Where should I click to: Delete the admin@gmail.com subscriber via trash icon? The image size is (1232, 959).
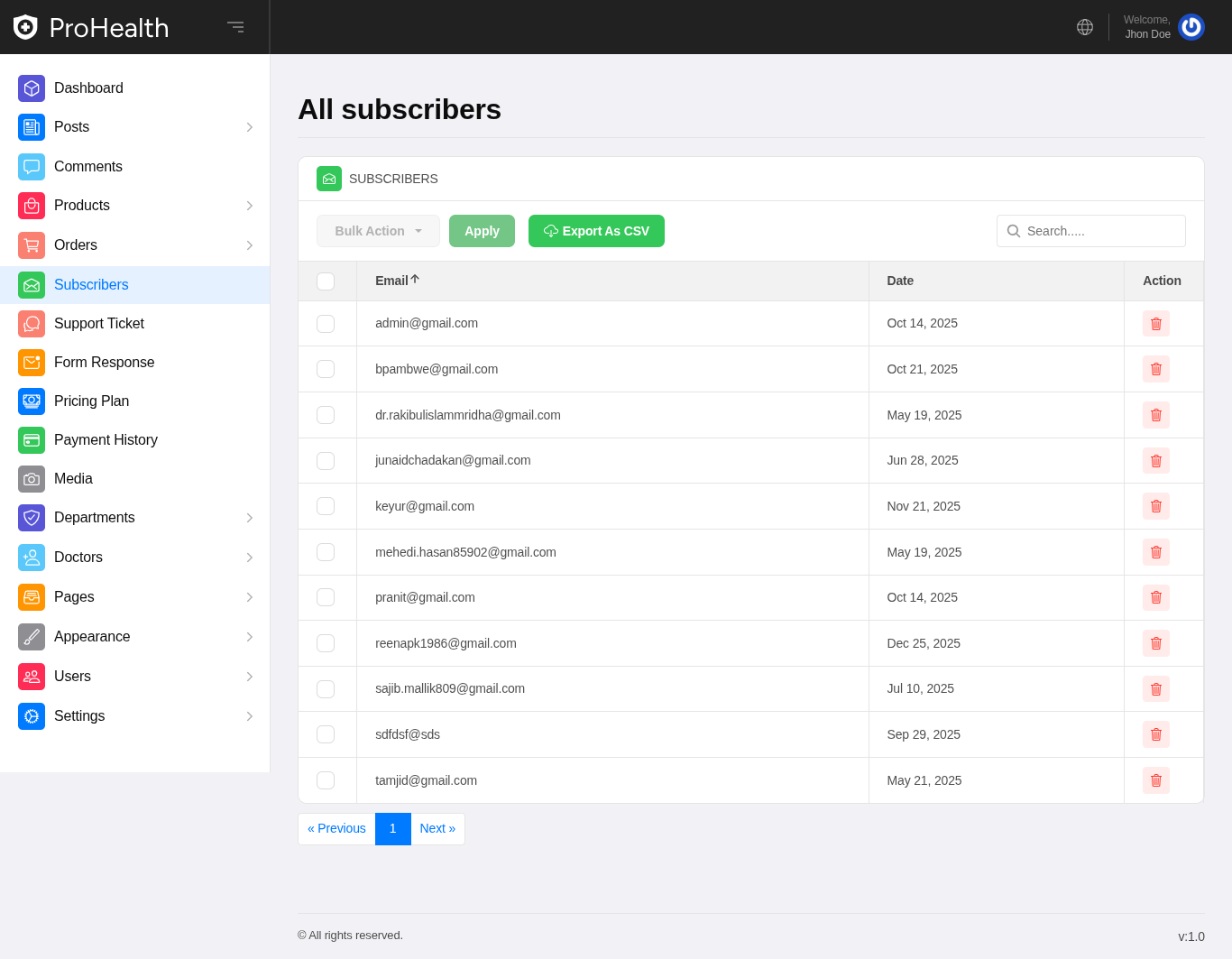tap(1155, 324)
